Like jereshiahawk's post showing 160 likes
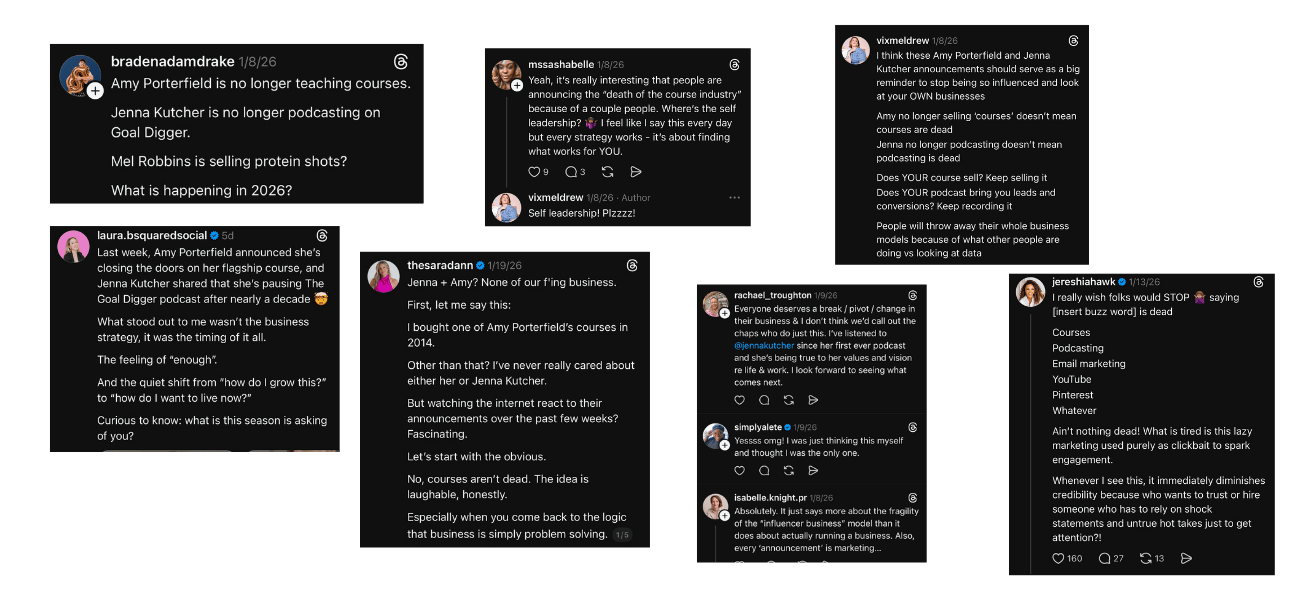 click(x=1058, y=558)
